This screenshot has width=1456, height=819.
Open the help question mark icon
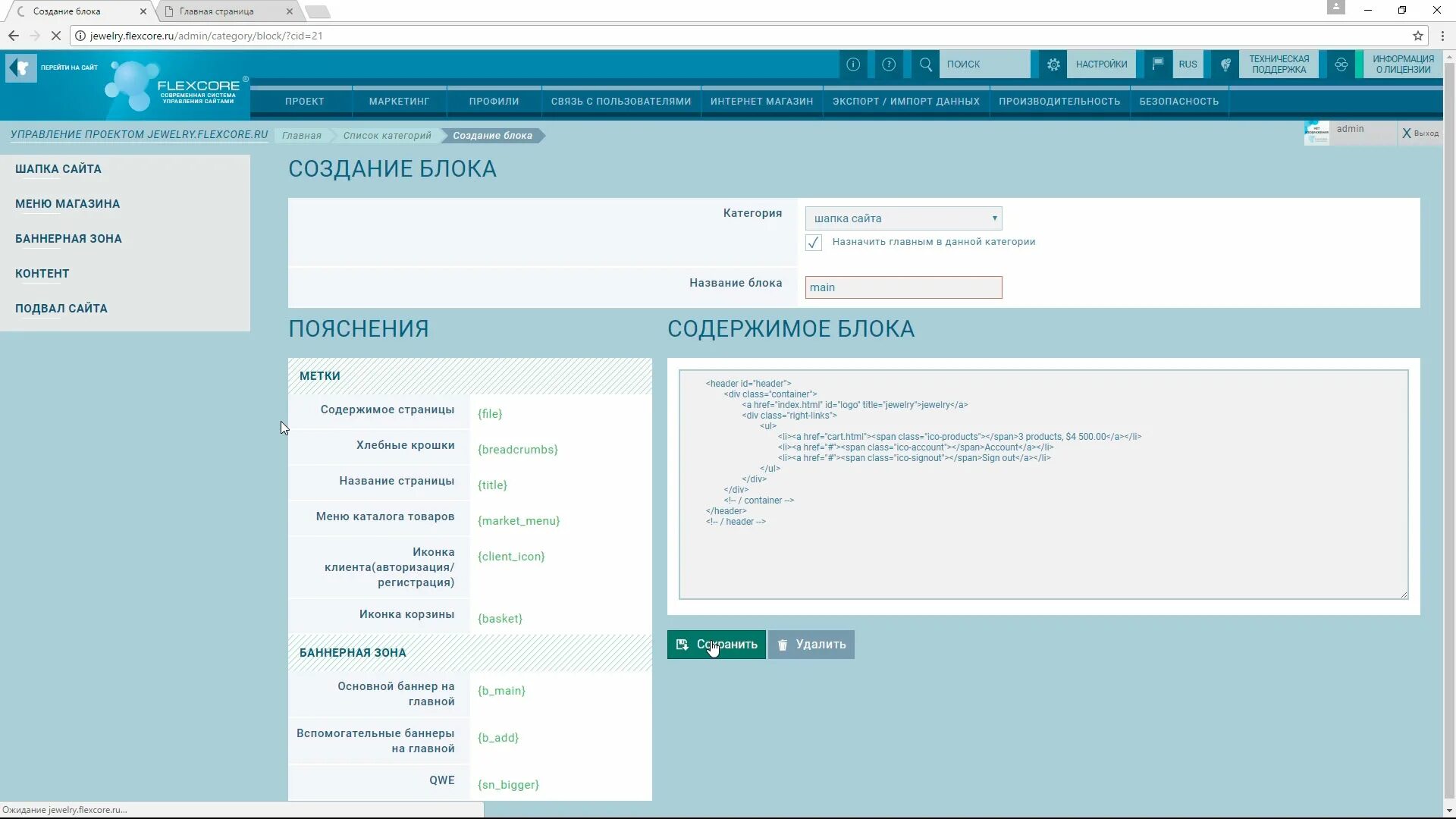(x=889, y=64)
